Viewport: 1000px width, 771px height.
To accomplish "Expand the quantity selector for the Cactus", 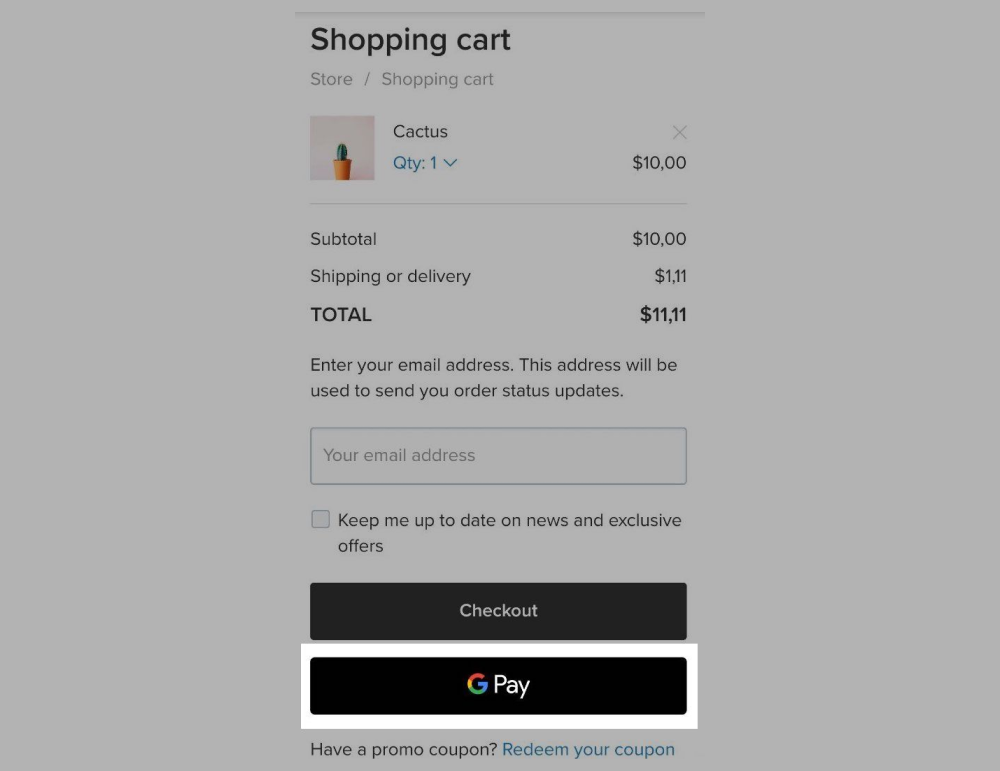I will pyautogui.click(x=426, y=163).
